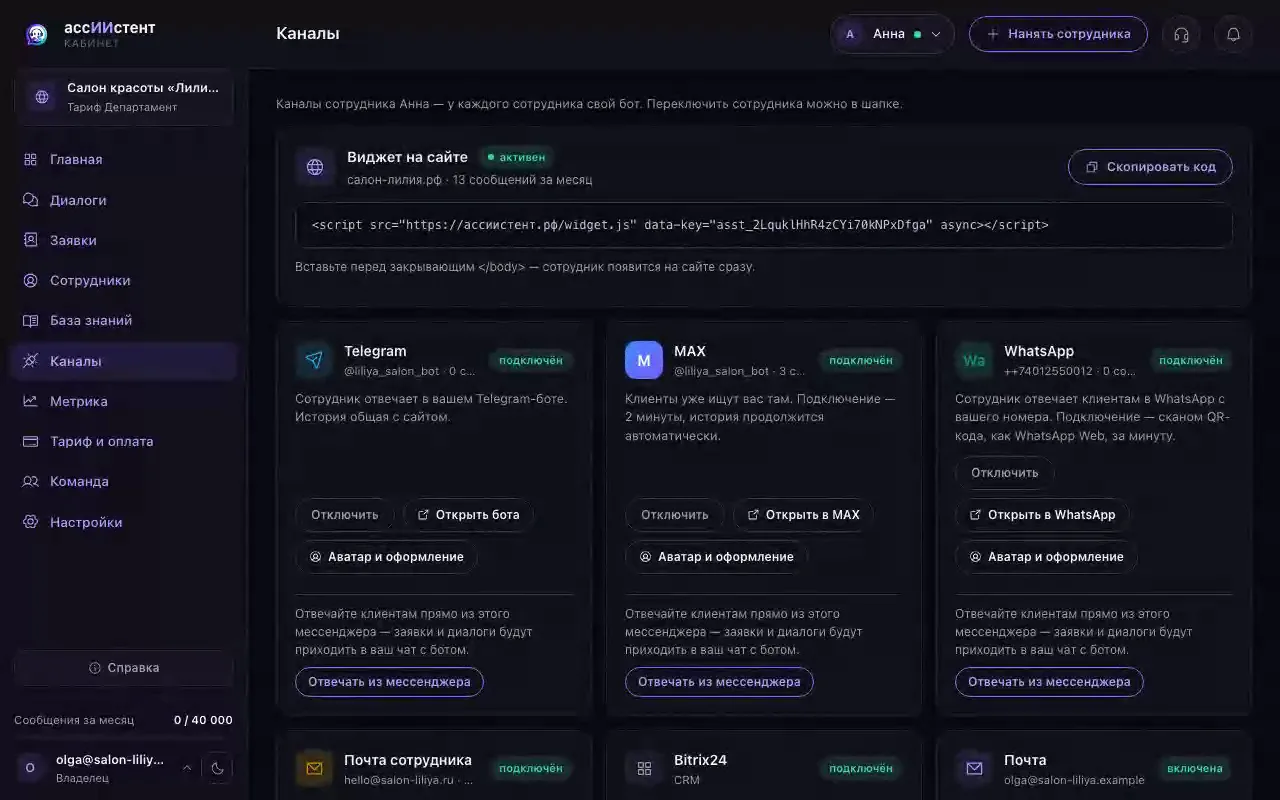This screenshot has width=1280, height=800.
Task: Navigate to Сотрудники
Action: (x=124, y=280)
